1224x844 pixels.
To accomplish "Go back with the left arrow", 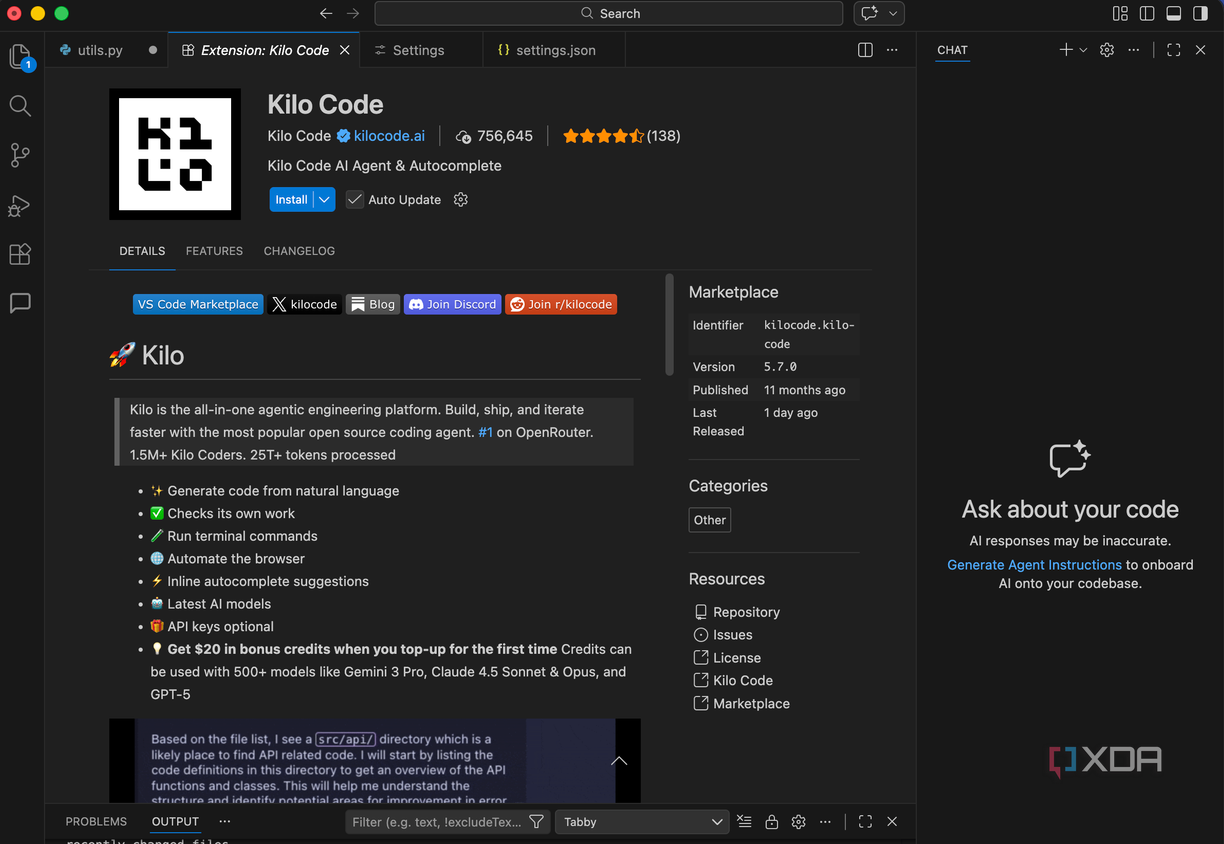I will click(x=326, y=13).
